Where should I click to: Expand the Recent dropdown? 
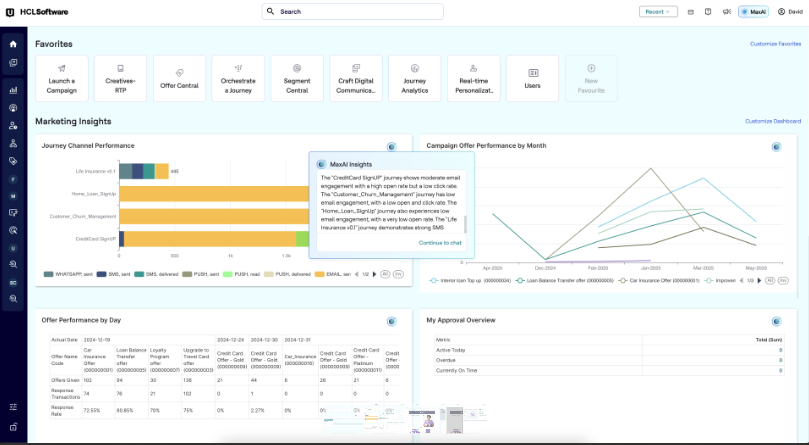click(657, 12)
